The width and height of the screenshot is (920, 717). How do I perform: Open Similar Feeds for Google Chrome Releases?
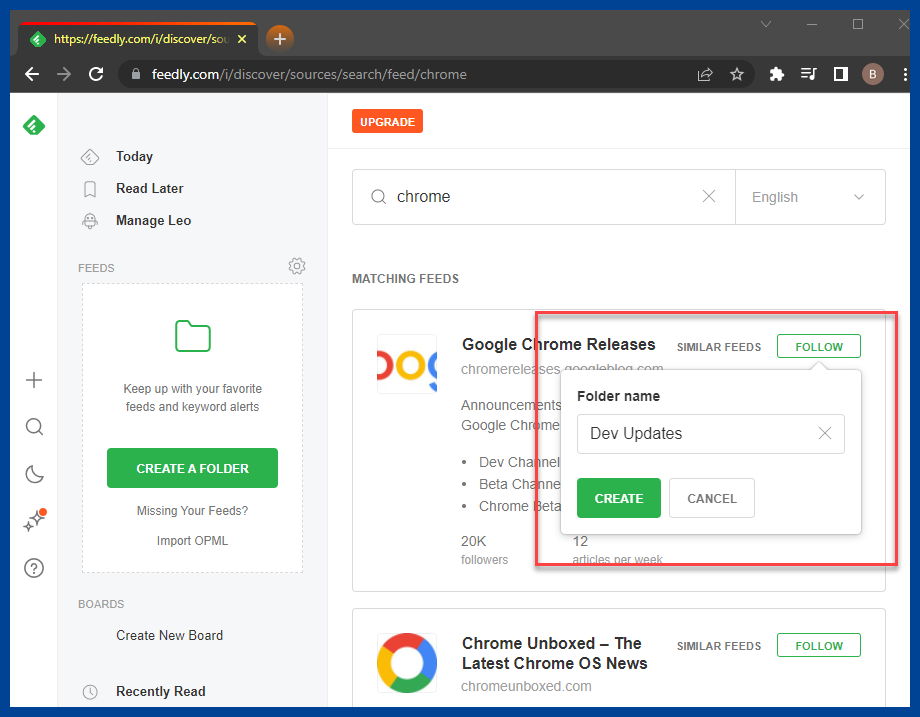coord(719,347)
